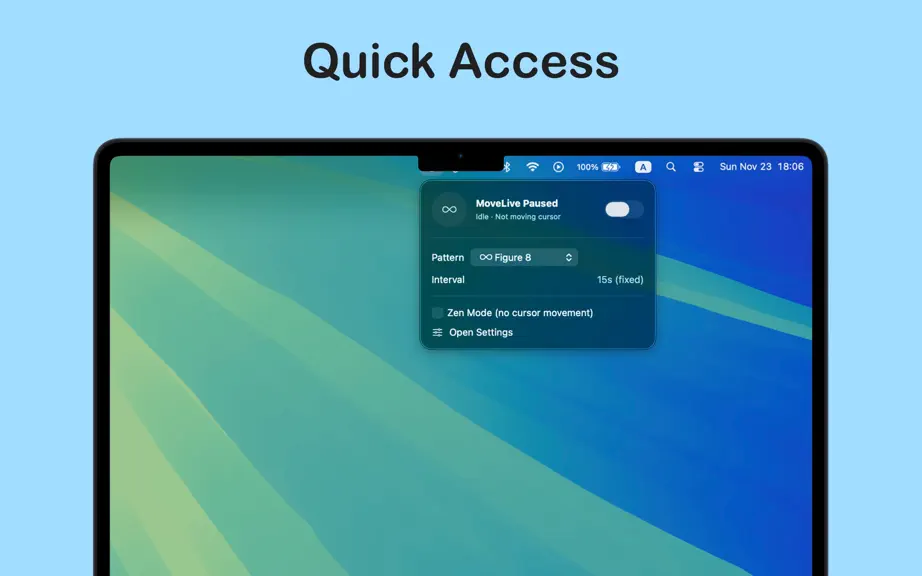The width and height of the screenshot is (922, 576).
Task: Click the MoveLive infinity logo icon
Action: point(449,209)
